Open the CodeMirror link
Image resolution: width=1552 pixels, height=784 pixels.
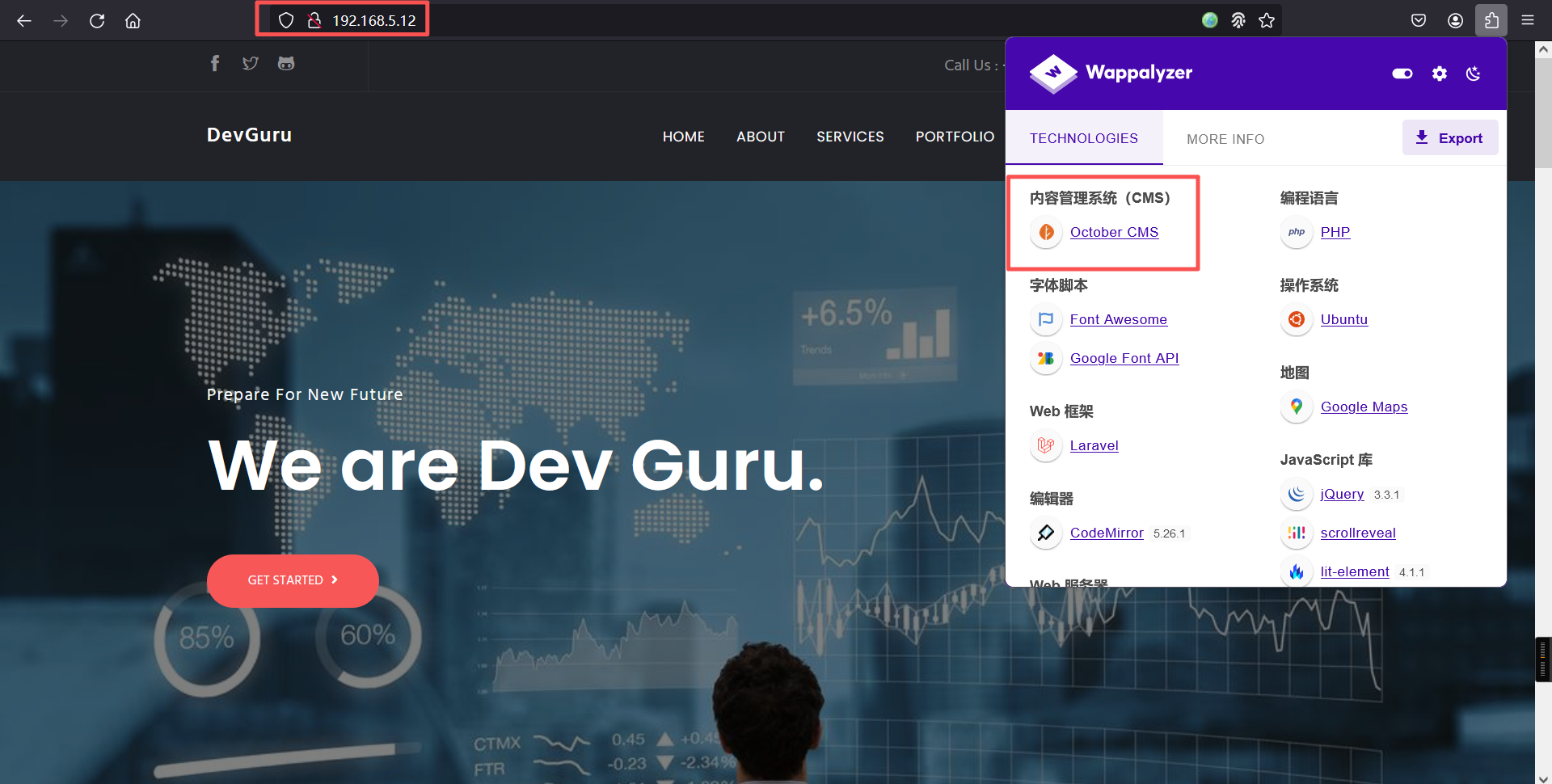click(x=1107, y=533)
